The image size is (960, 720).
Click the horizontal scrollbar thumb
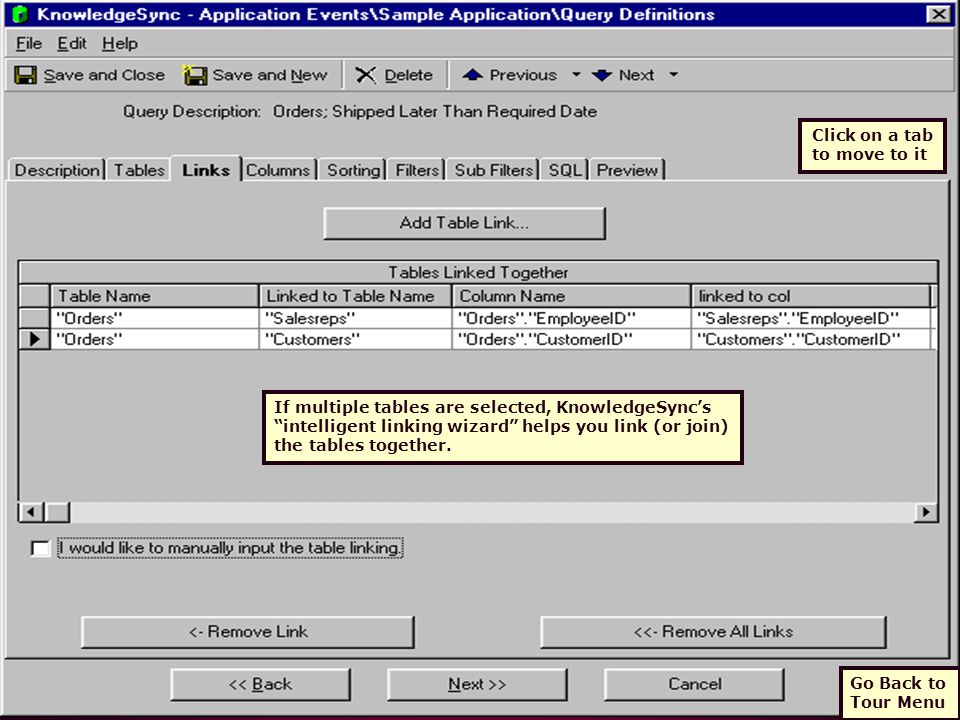click(57, 512)
